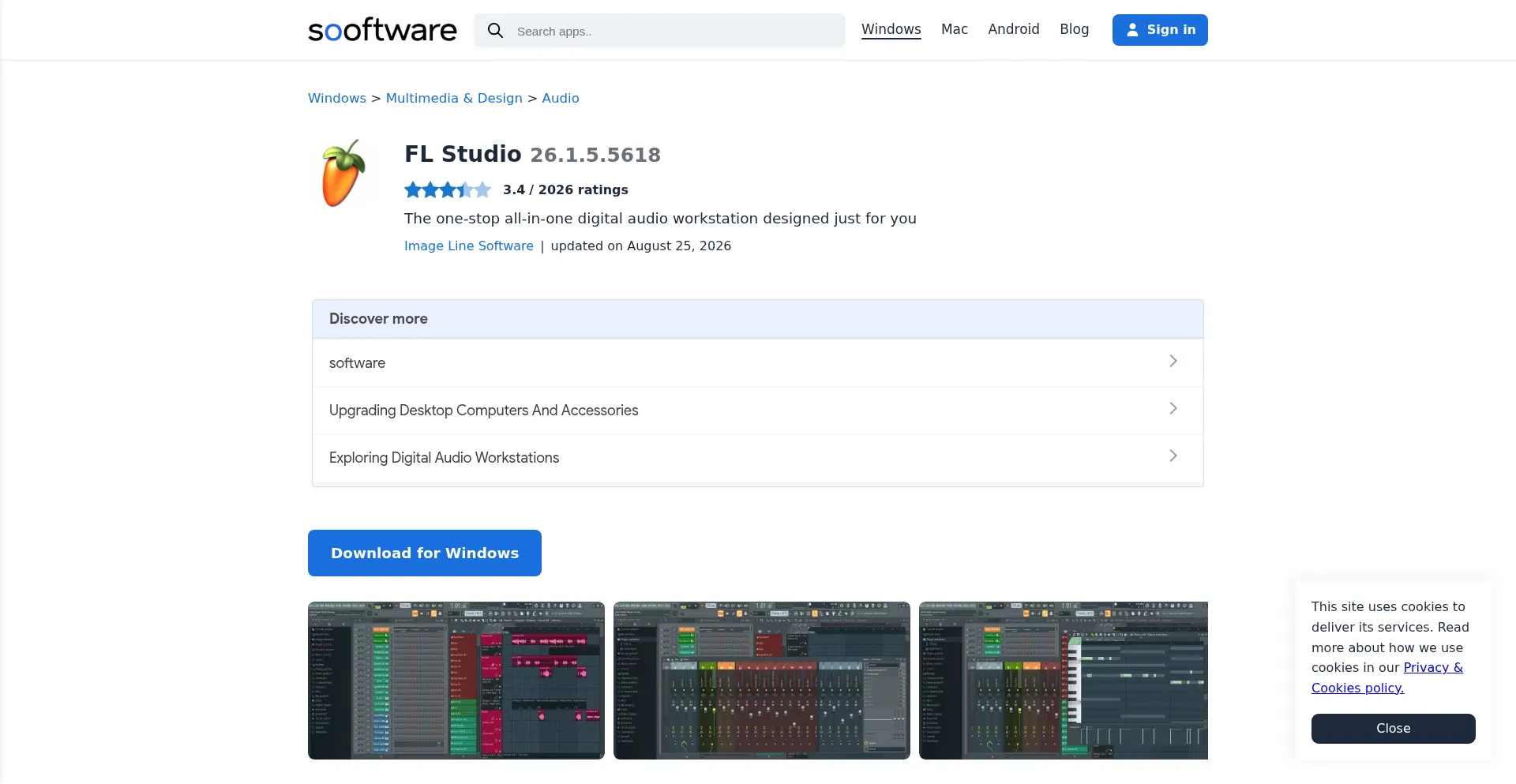Click the 3.4 / 2026 ratings text
This screenshot has width=1516, height=784.
(x=565, y=189)
